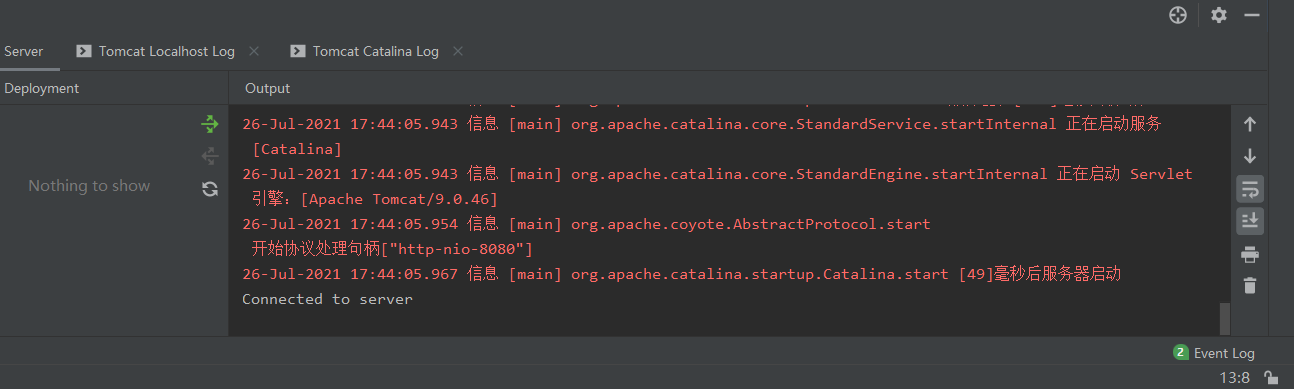The height and width of the screenshot is (389, 1294).
Task: Click the 13:8 caret position indicator
Action: [x=1235, y=378]
